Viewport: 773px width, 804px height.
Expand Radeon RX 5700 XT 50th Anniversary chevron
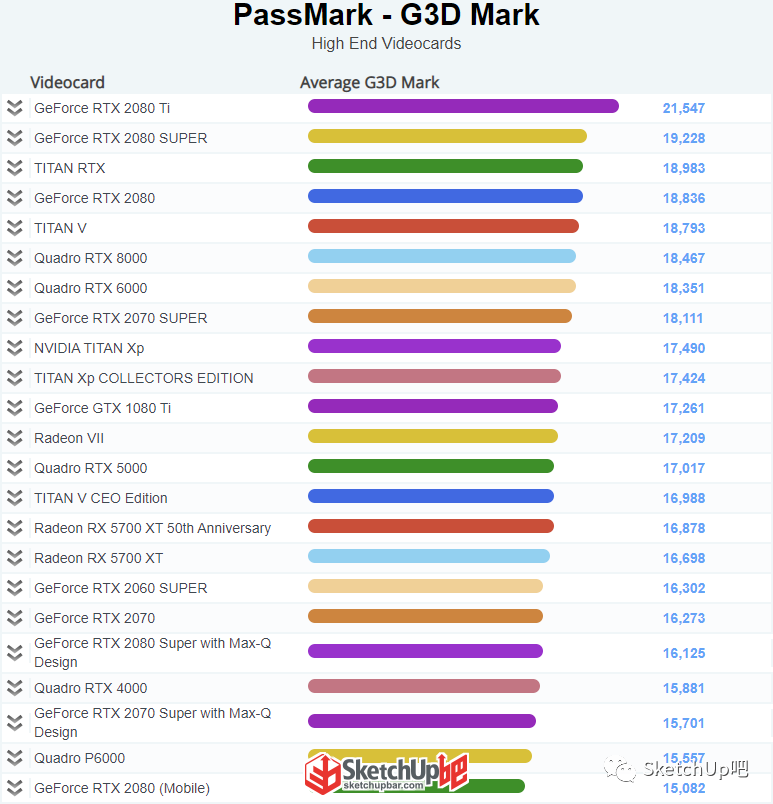click(15, 528)
